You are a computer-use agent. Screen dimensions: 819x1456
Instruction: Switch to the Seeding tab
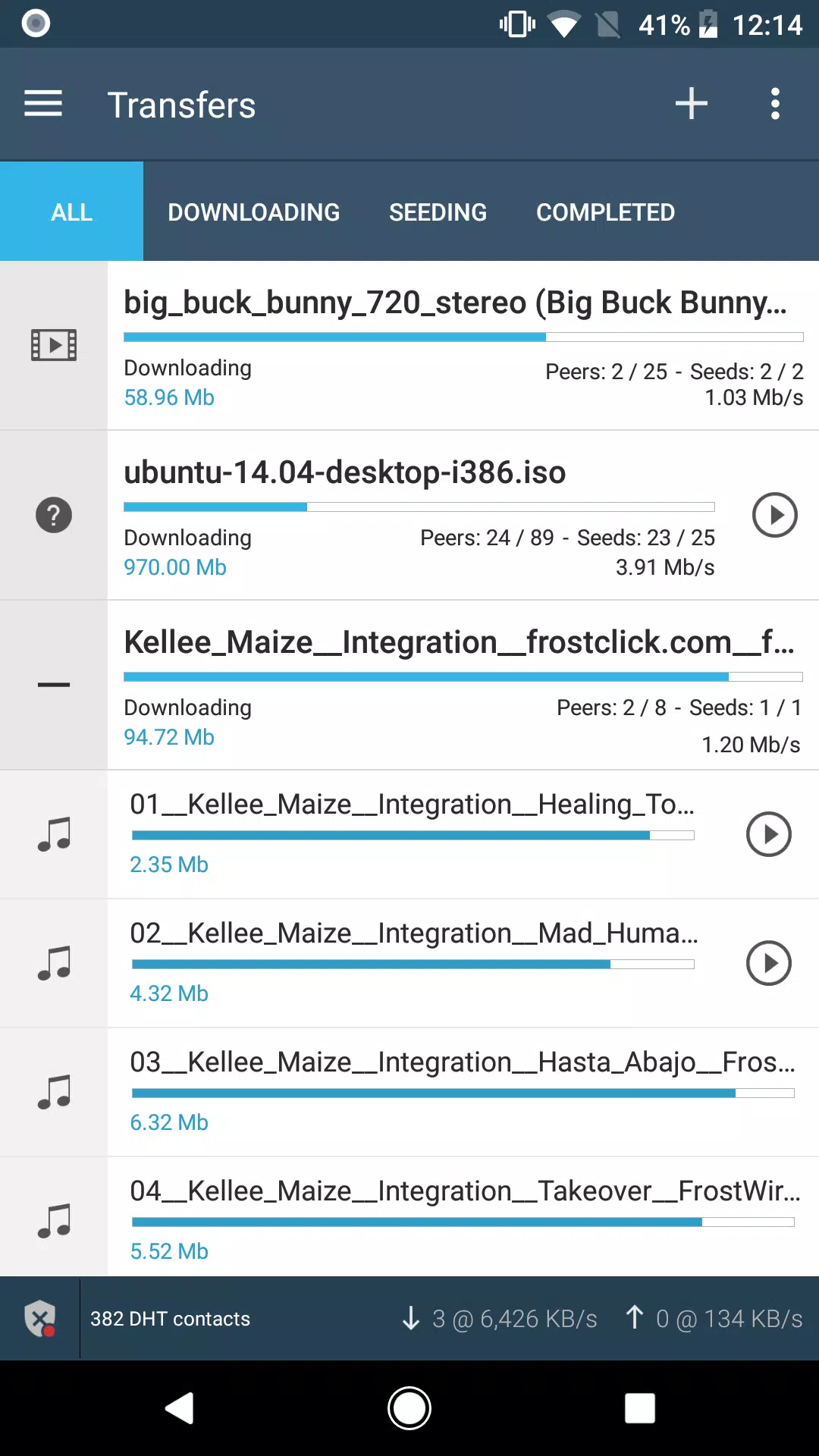(x=438, y=212)
